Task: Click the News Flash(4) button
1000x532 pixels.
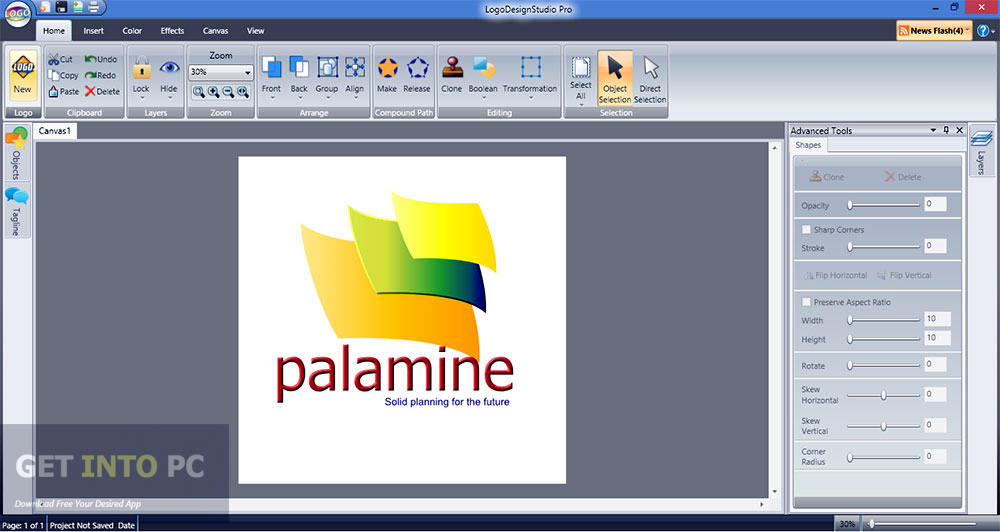Action: tap(934, 31)
